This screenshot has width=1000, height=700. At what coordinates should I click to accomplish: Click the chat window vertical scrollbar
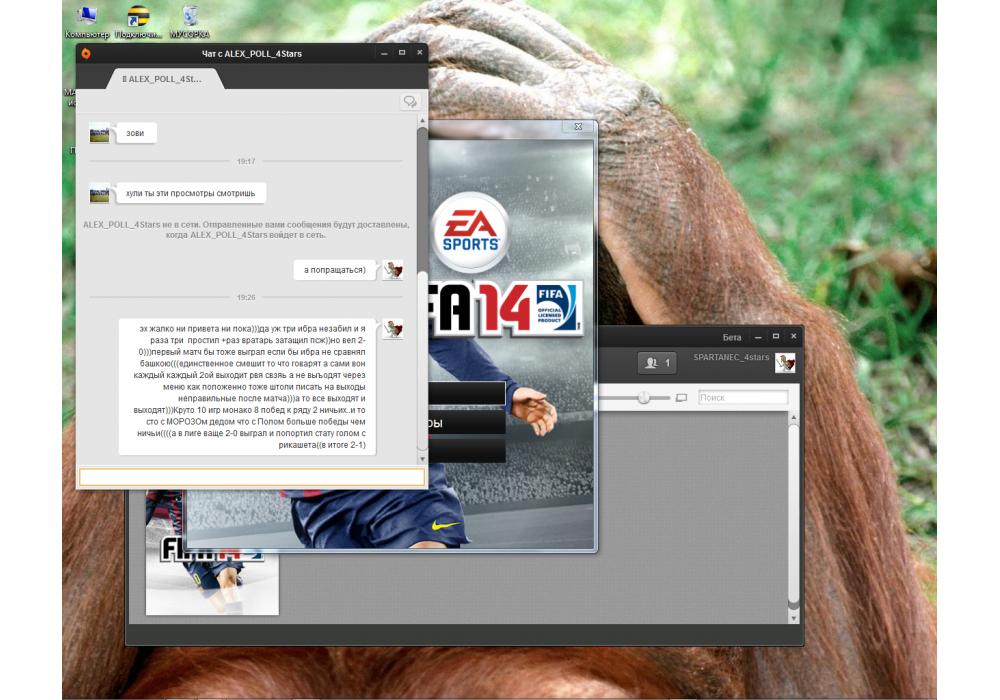pyautogui.click(x=422, y=300)
